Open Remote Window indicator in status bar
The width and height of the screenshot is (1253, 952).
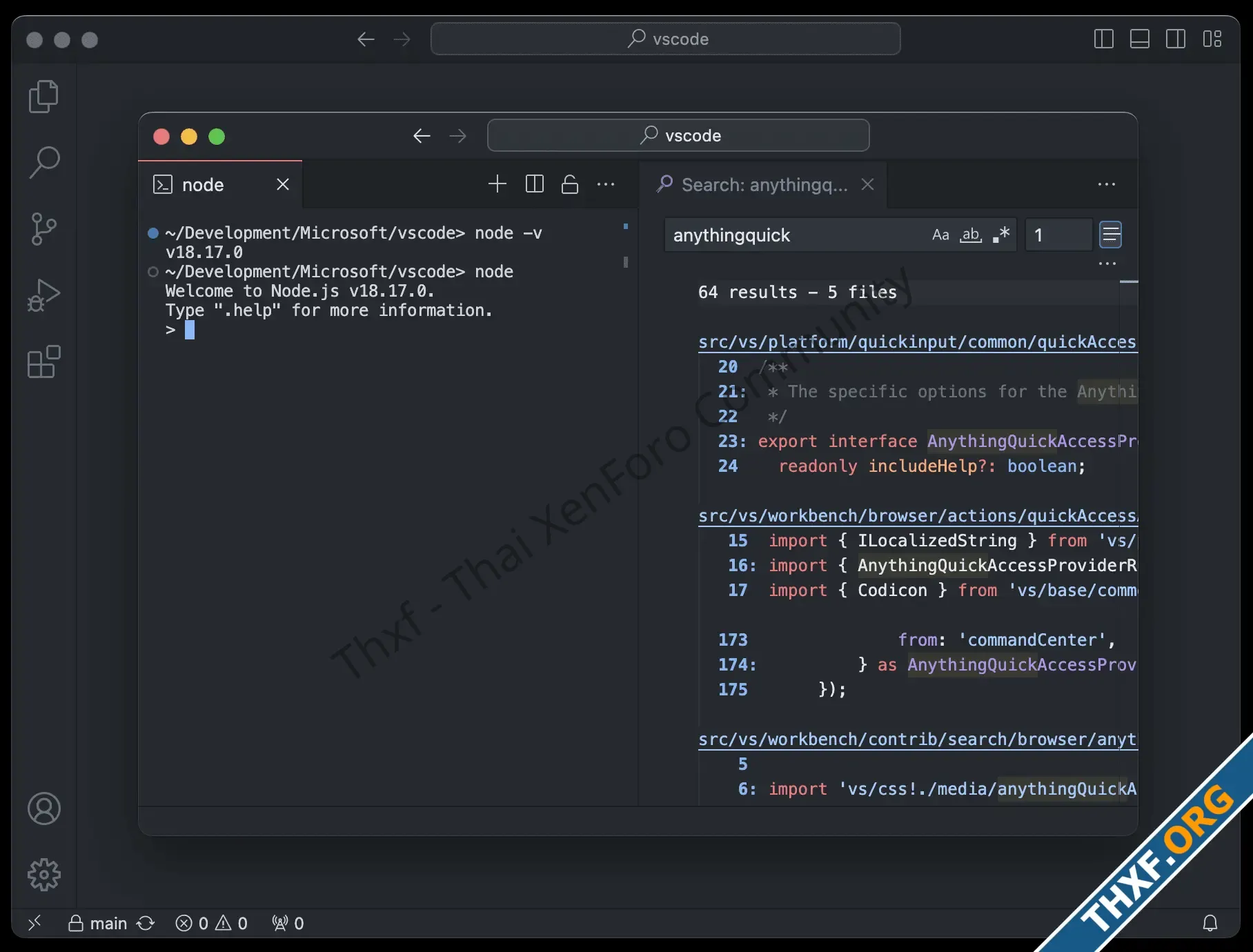(34, 923)
